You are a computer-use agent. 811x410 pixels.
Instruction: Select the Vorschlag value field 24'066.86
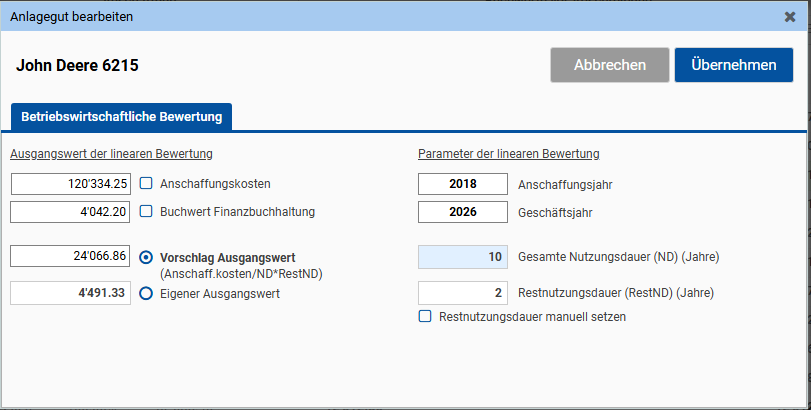tap(71, 256)
